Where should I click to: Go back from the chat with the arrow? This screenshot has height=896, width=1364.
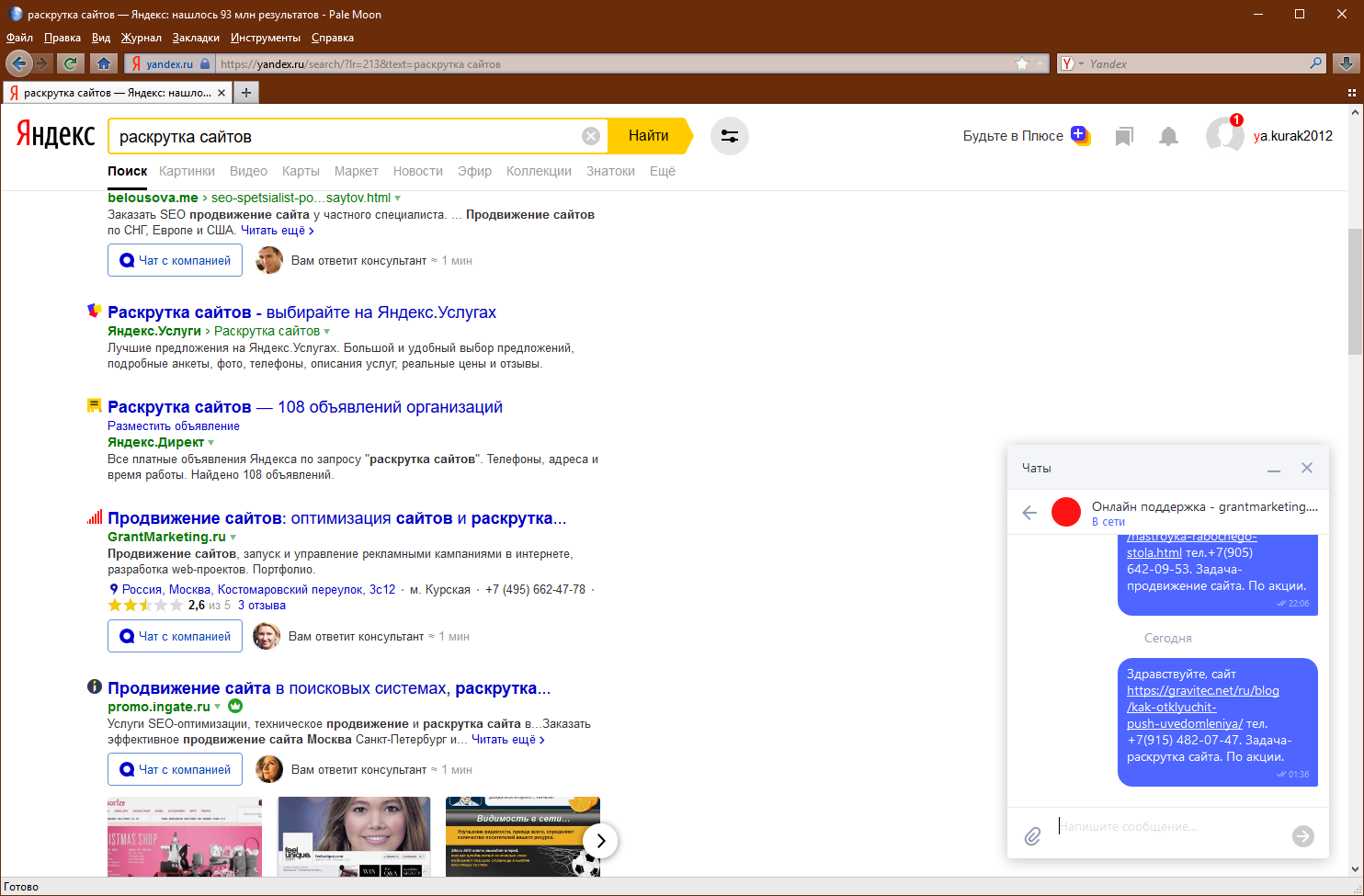1029,513
